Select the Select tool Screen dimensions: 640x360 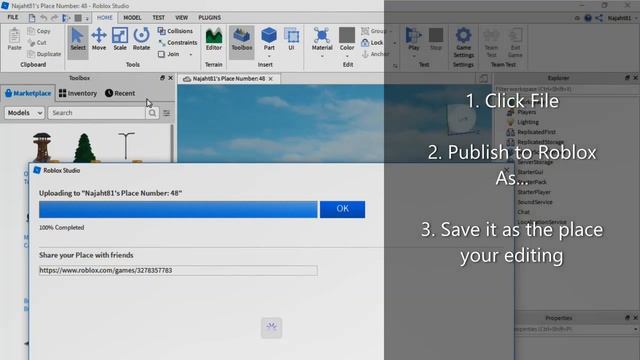tap(78, 40)
